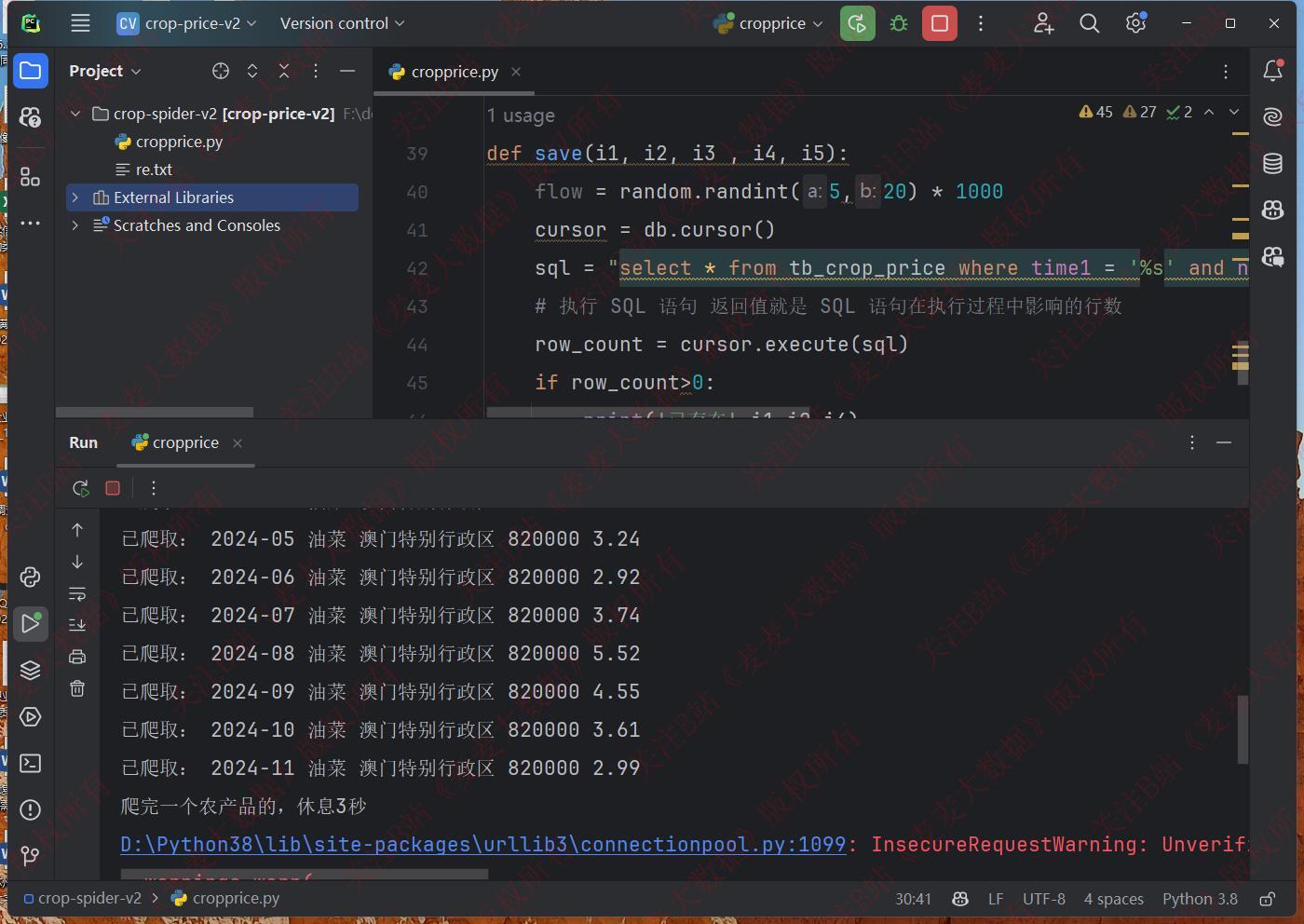Open re.txt in project tree

(x=154, y=170)
